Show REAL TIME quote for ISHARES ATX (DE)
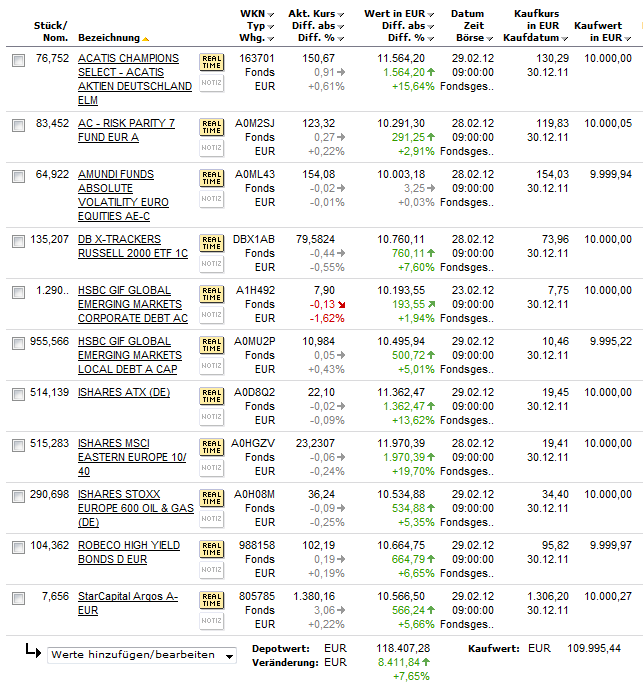 pos(211,396)
